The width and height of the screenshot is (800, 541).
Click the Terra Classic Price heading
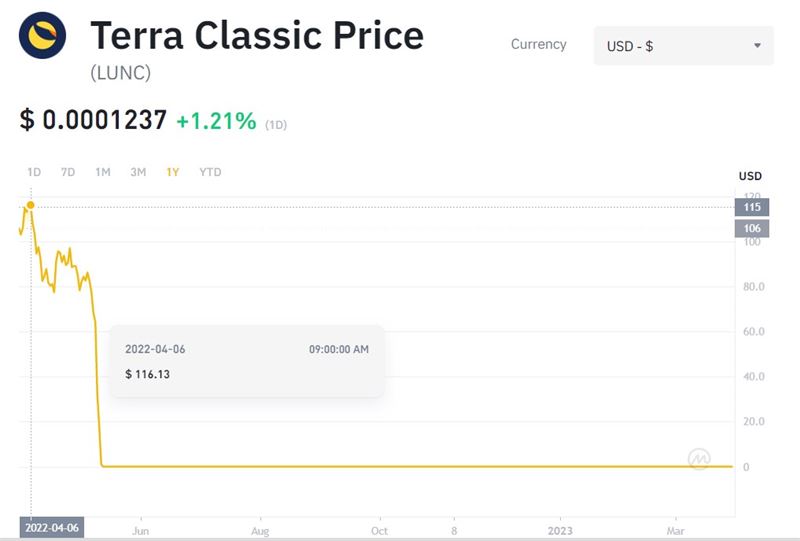257,35
